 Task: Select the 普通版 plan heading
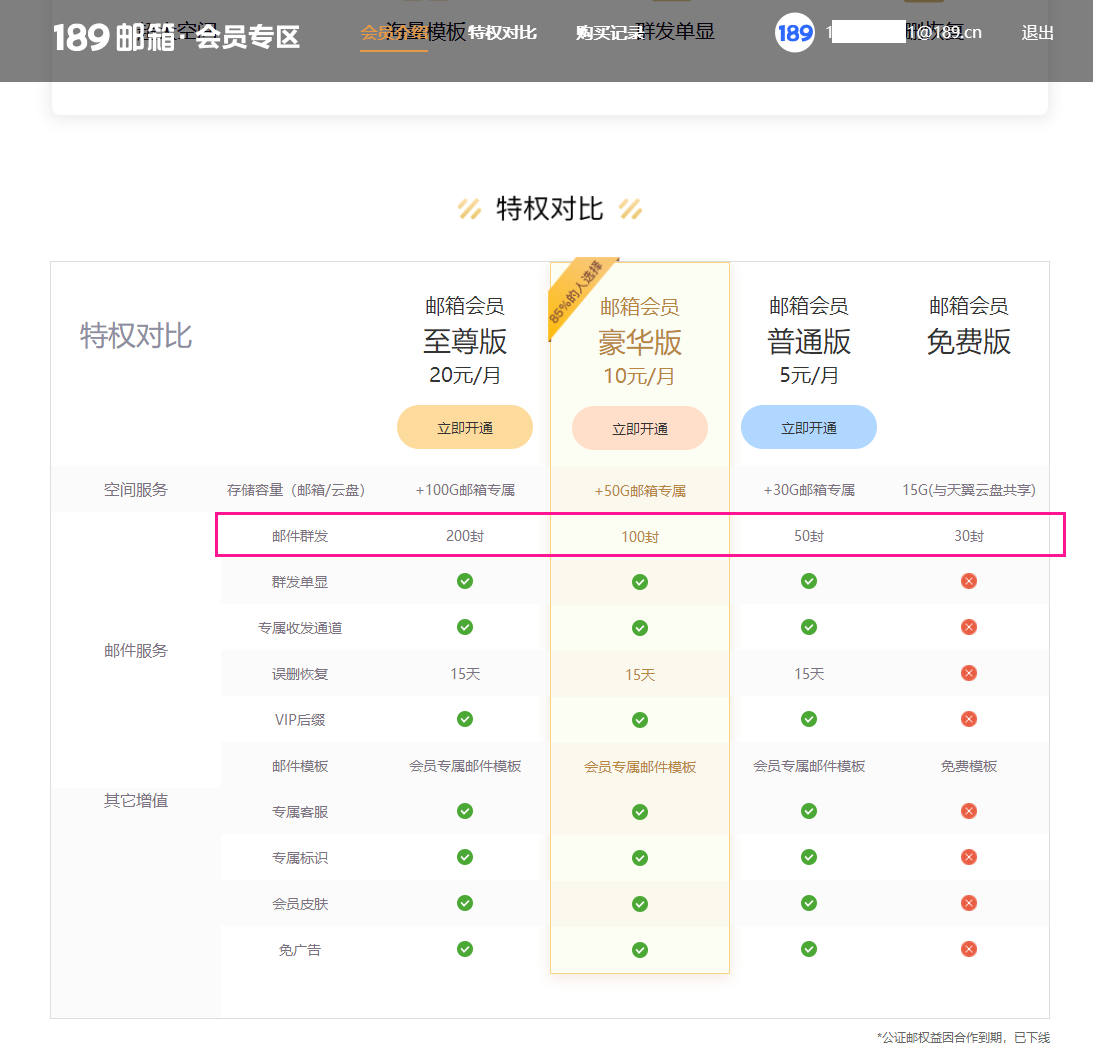(x=809, y=341)
